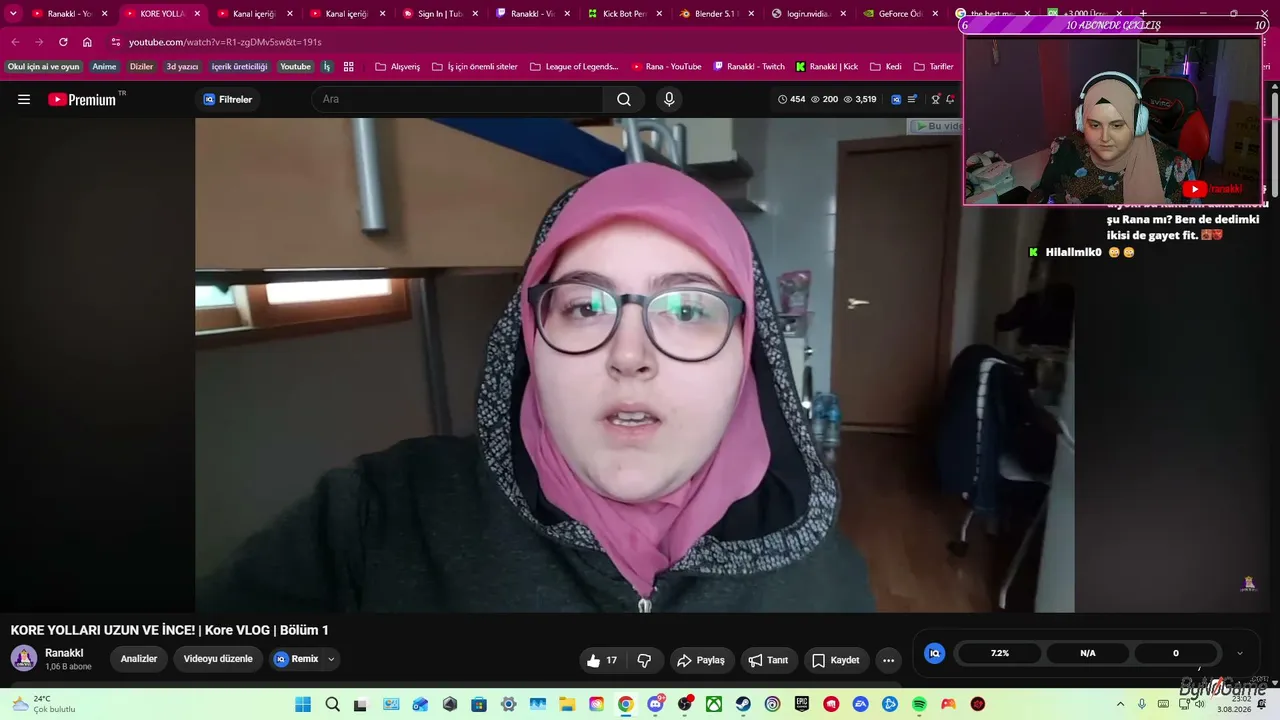Close the KORE YOLLARI tab
The height and width of the screenshot is (720, 1280).
pos(197,14)
